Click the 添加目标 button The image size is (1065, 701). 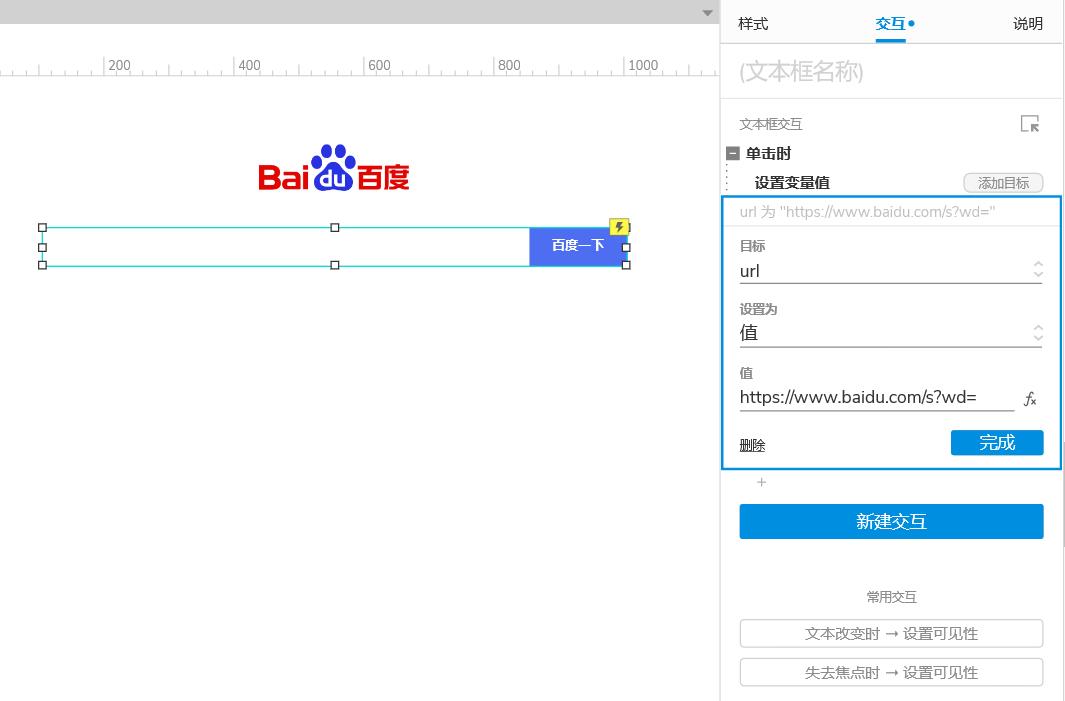tap(1003, 183)
